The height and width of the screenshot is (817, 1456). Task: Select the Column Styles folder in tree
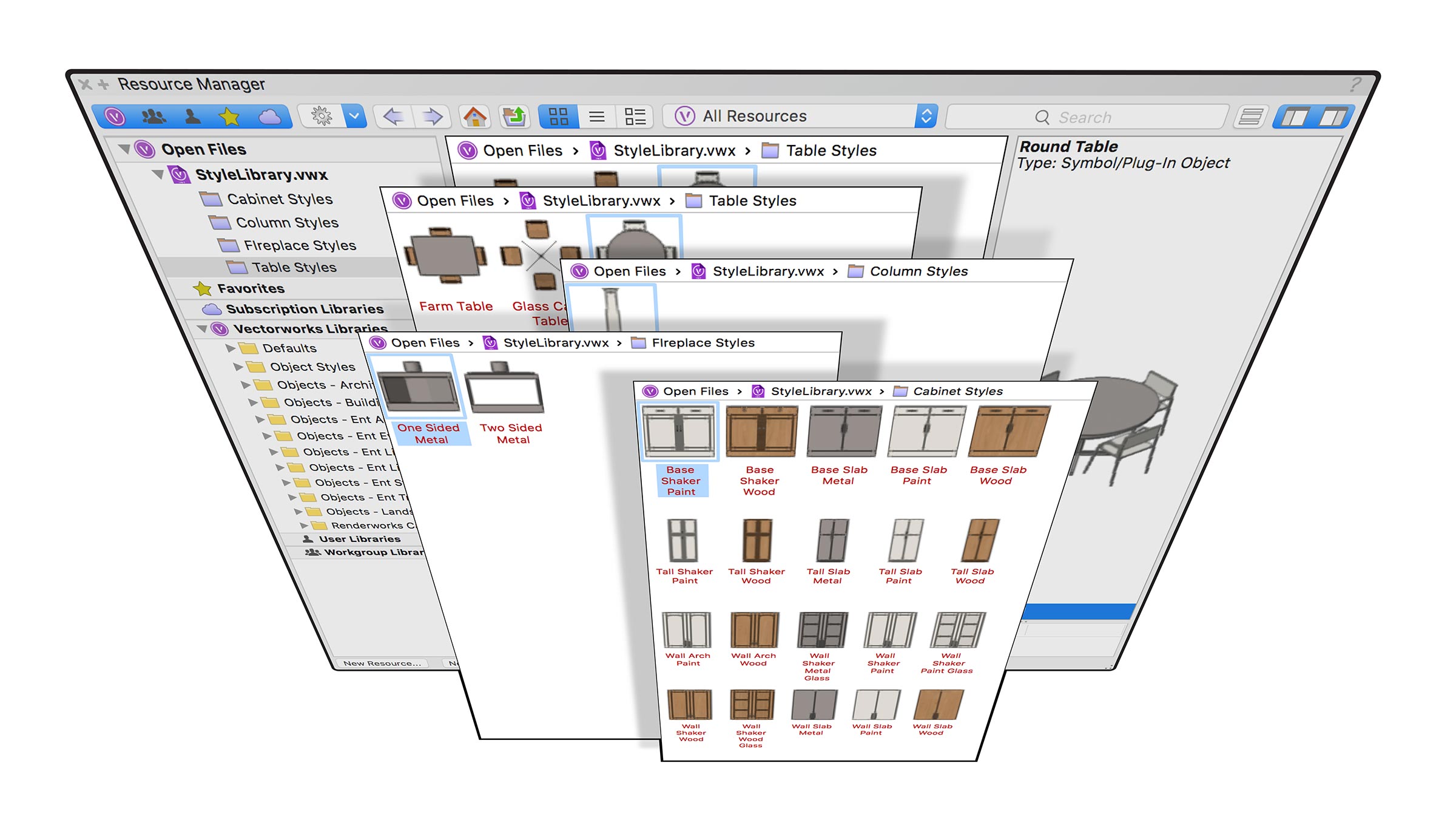point(274,223)
